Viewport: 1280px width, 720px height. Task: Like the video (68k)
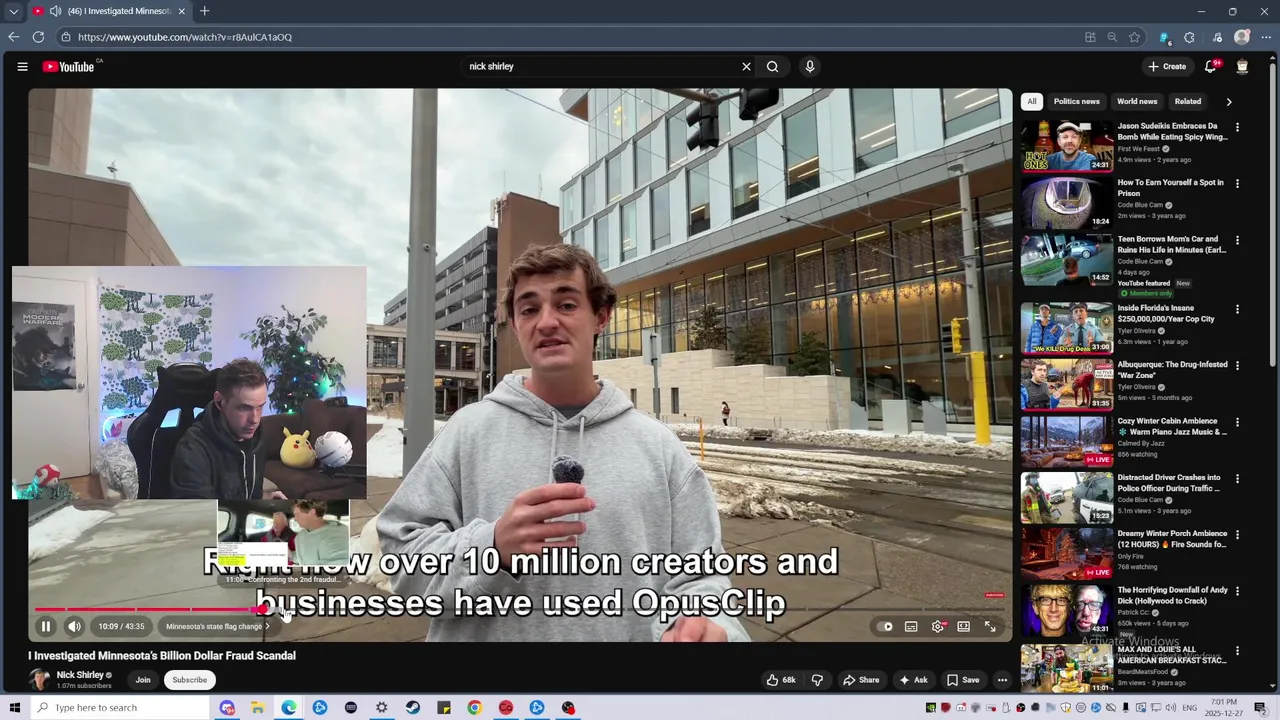coord(781,680)
